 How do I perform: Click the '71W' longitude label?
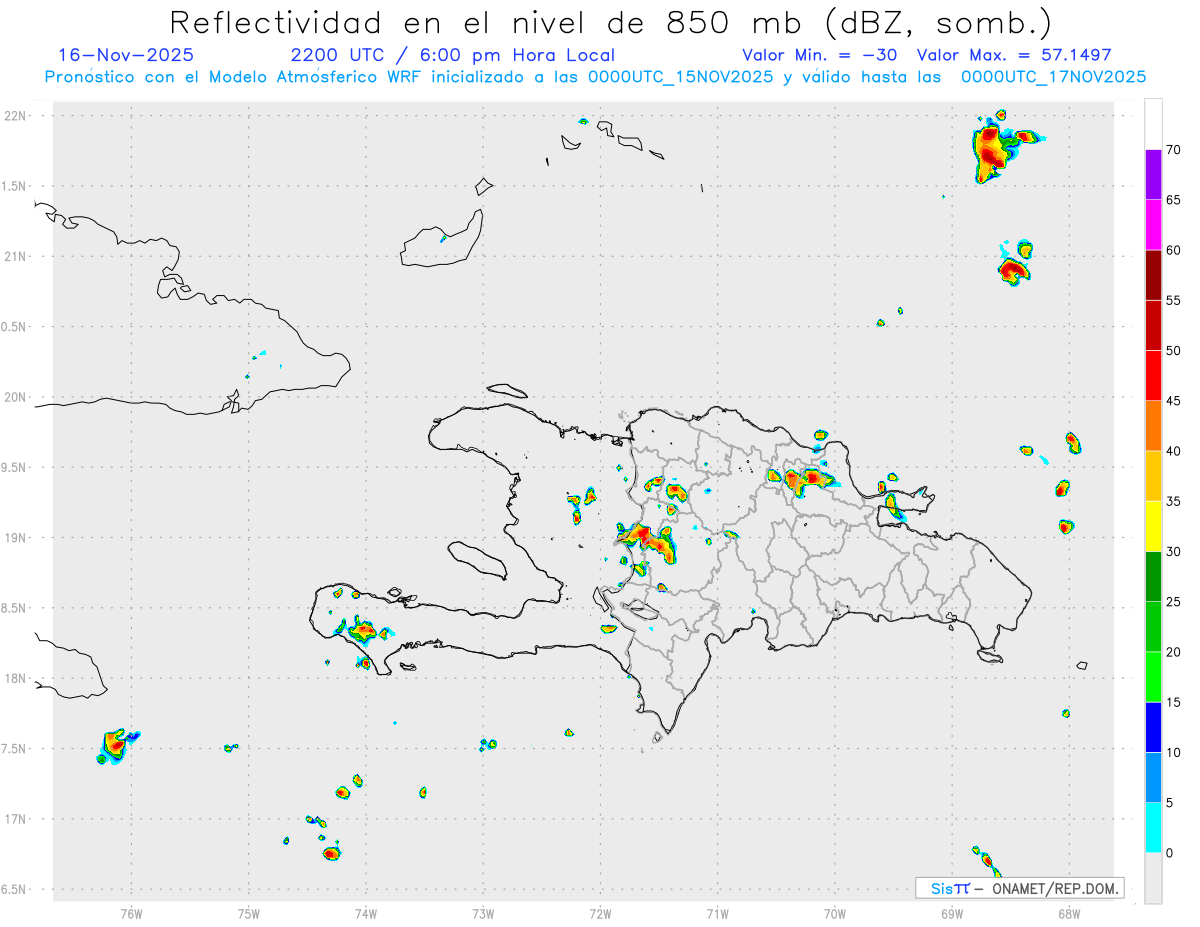pyautogui.click(x=718, y=913)
